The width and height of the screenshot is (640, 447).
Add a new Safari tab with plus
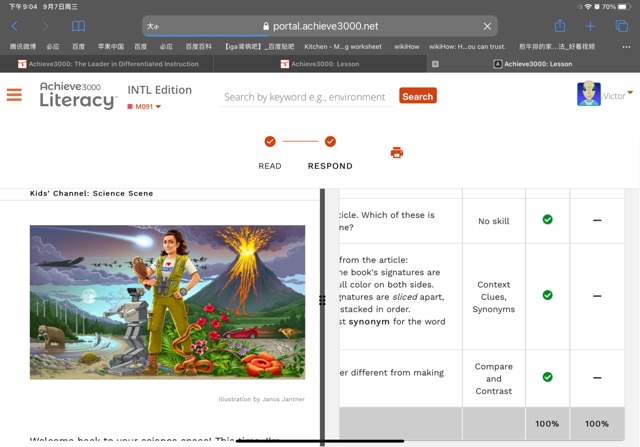590,26
